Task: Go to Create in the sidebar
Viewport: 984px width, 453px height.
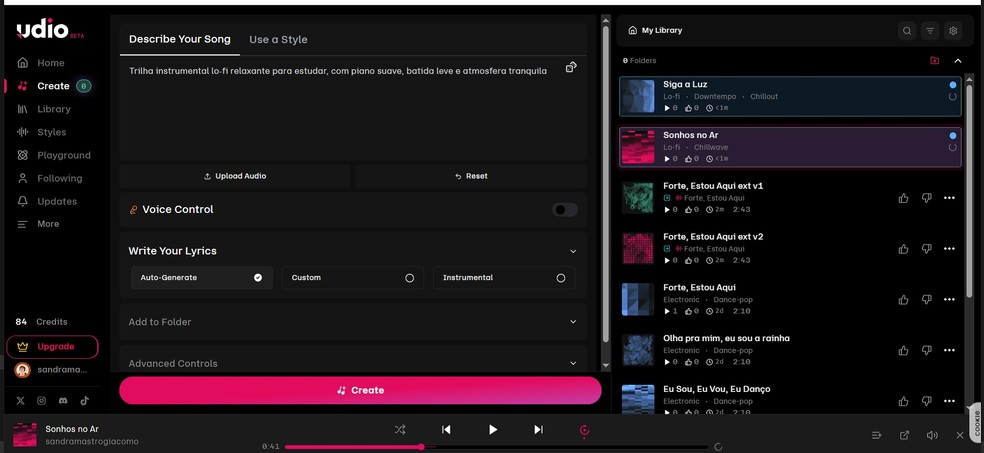Action: 53,86
